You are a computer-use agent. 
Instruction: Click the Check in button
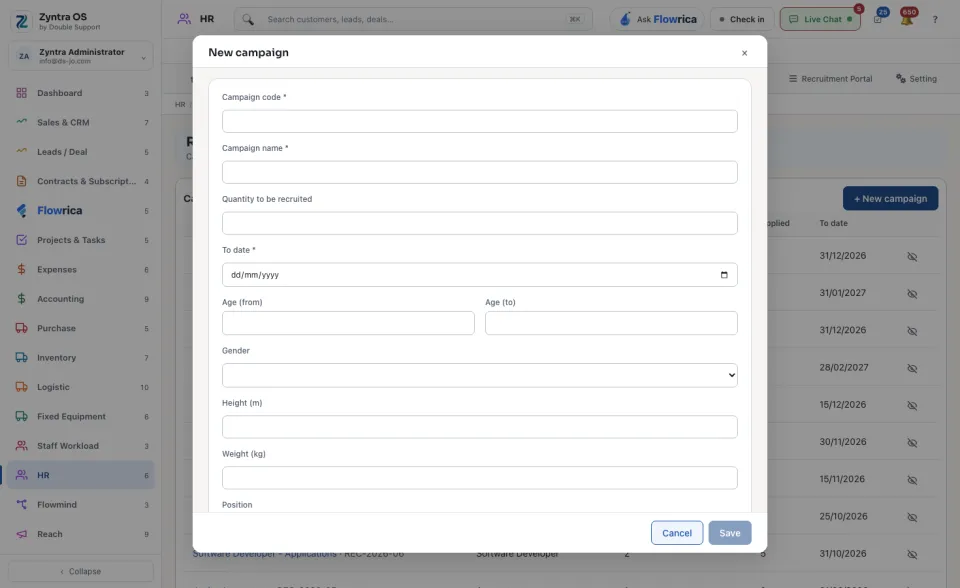742,19
